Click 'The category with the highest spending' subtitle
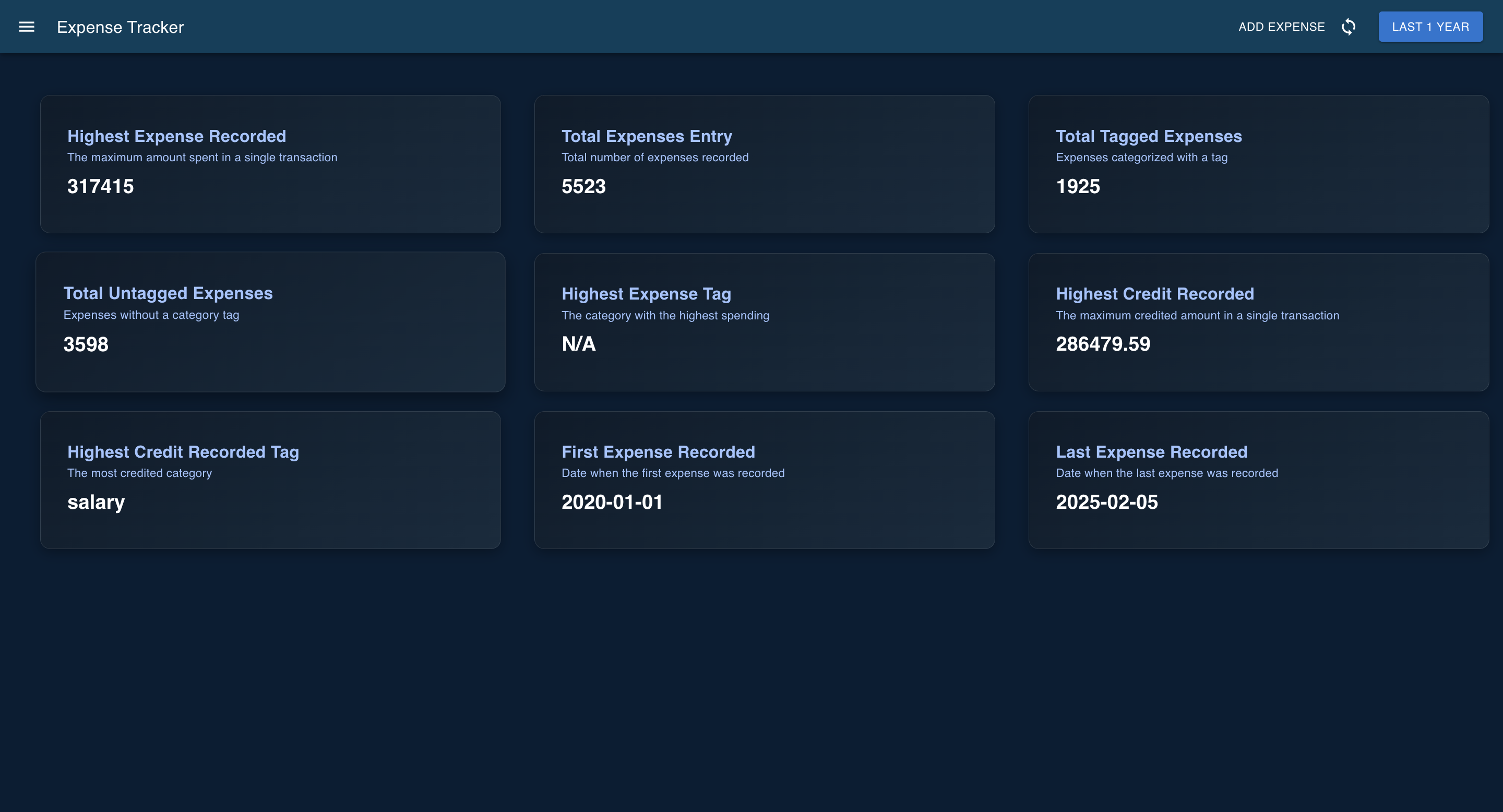This screenshot has height=812, width=1503. click(x=665, y=316)
